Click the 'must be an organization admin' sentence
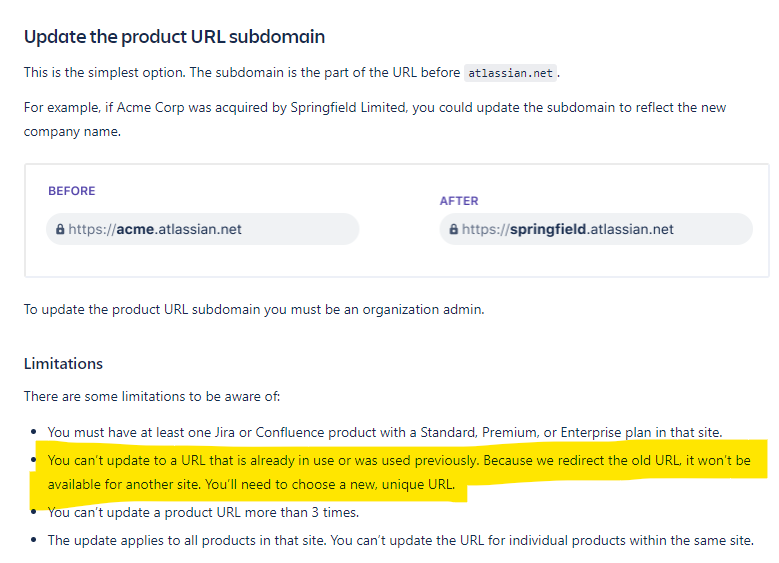779x563 pixels. [254, 309]
